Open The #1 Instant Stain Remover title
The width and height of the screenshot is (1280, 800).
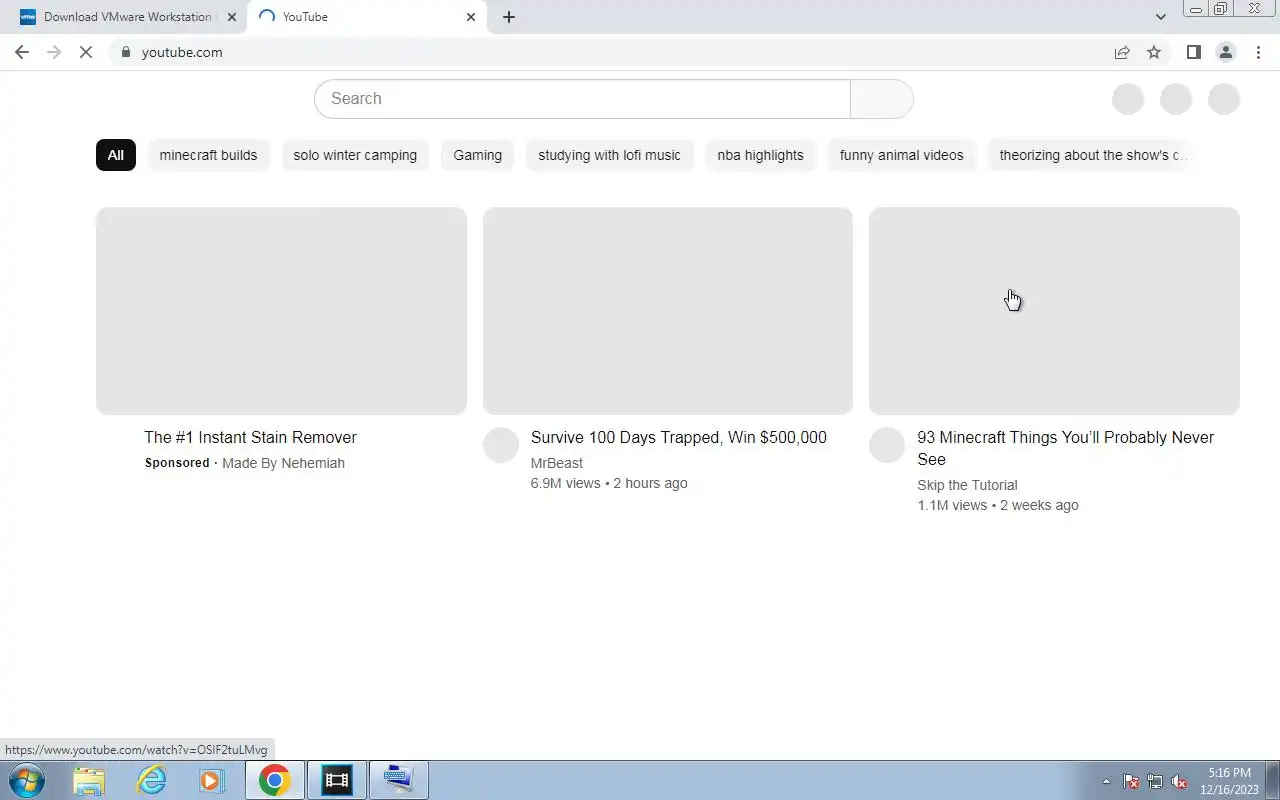(250, 437)
